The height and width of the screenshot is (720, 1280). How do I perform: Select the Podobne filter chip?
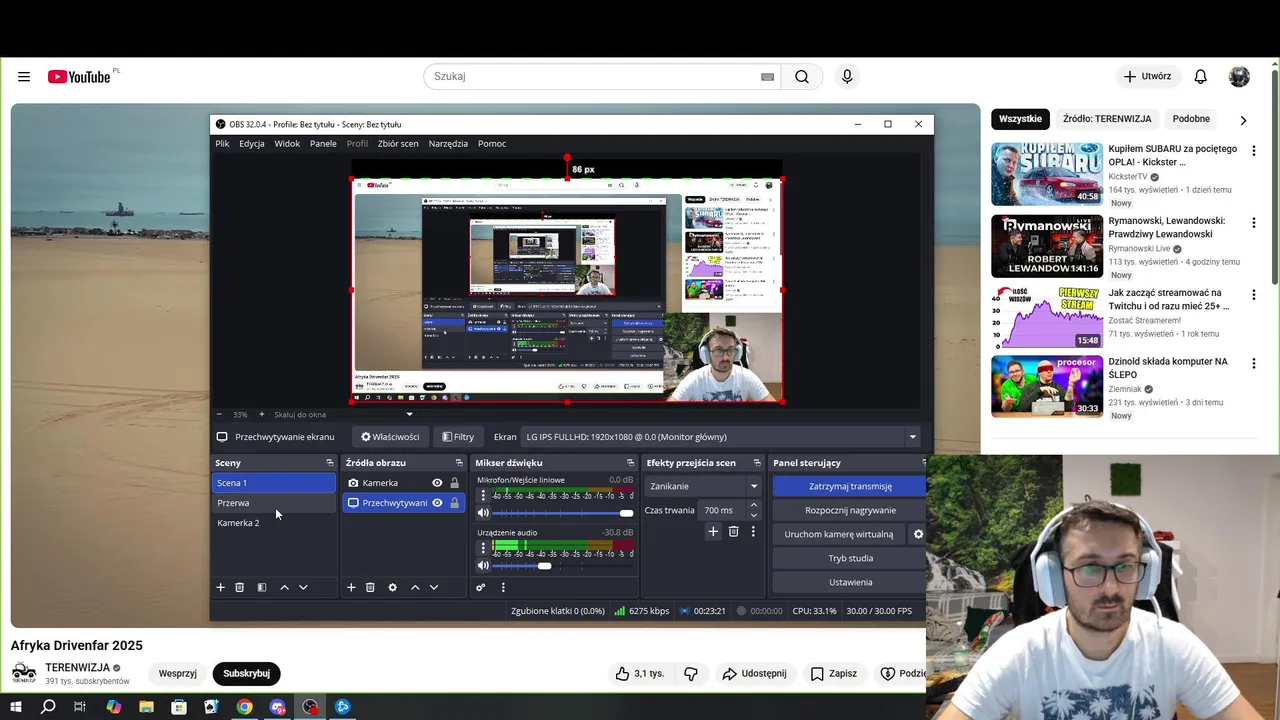pos(1191,119)
